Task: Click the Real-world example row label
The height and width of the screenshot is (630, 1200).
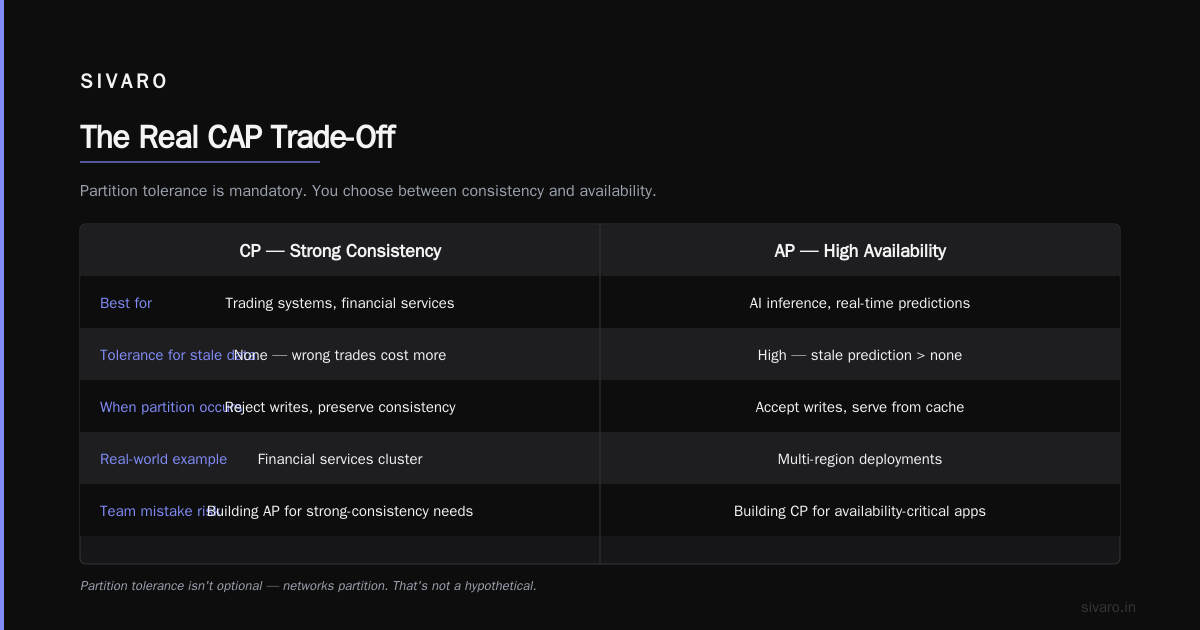Action: (x=163, y=459)
